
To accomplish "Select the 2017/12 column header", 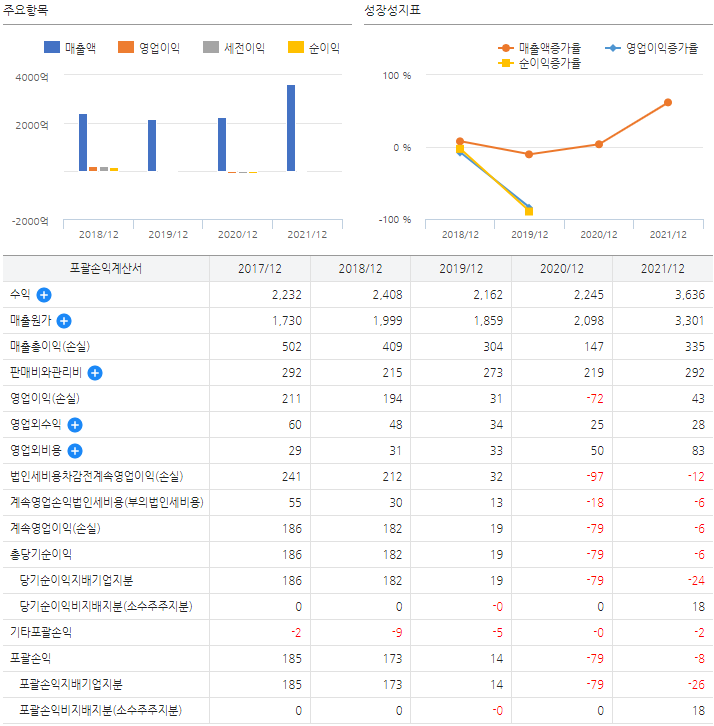I will pyautogui.click(x=260, y=269).
